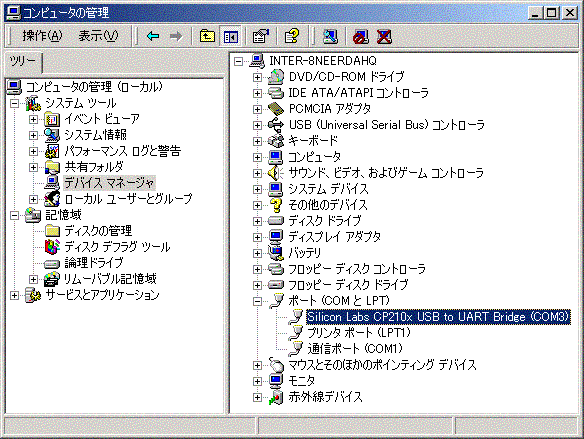Viewport: 584px width, 439px height.
Task: Select 通信ポート (COM1) device
Action: (x=355, y=349)
